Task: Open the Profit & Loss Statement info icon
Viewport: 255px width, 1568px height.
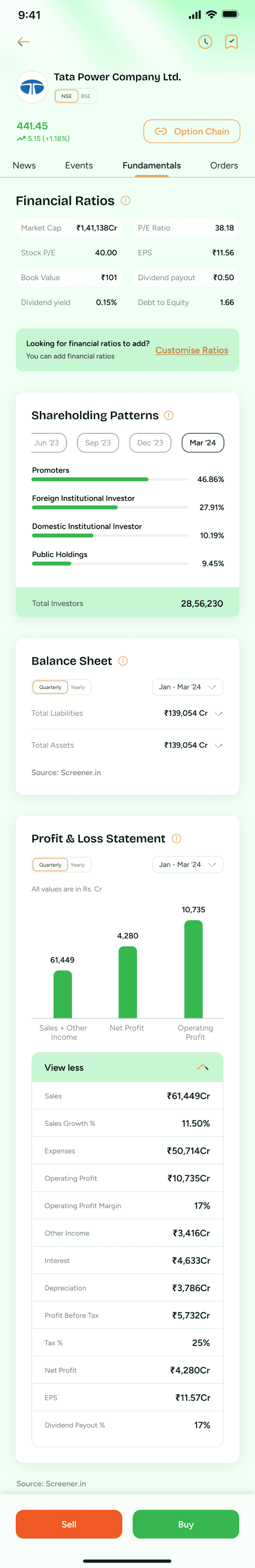Action: click(x=176, y=838)
